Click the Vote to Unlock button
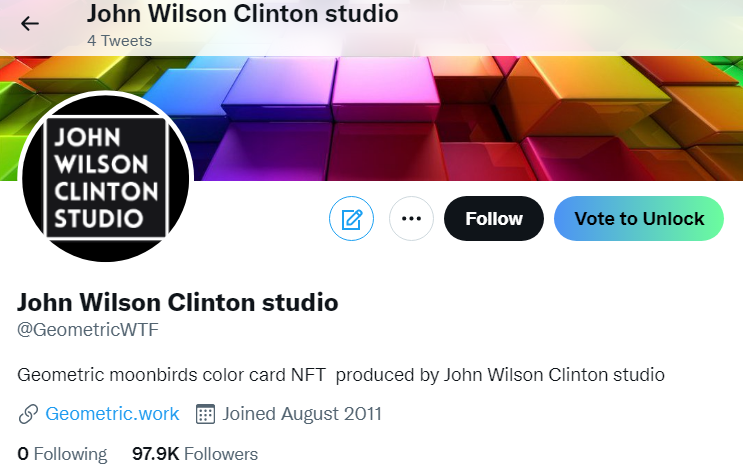The image size is (743, 473). click(x=639, y=219)
